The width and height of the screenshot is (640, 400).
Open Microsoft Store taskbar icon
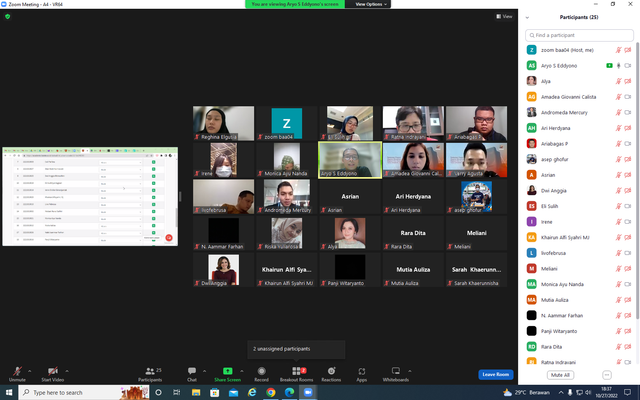214,392
